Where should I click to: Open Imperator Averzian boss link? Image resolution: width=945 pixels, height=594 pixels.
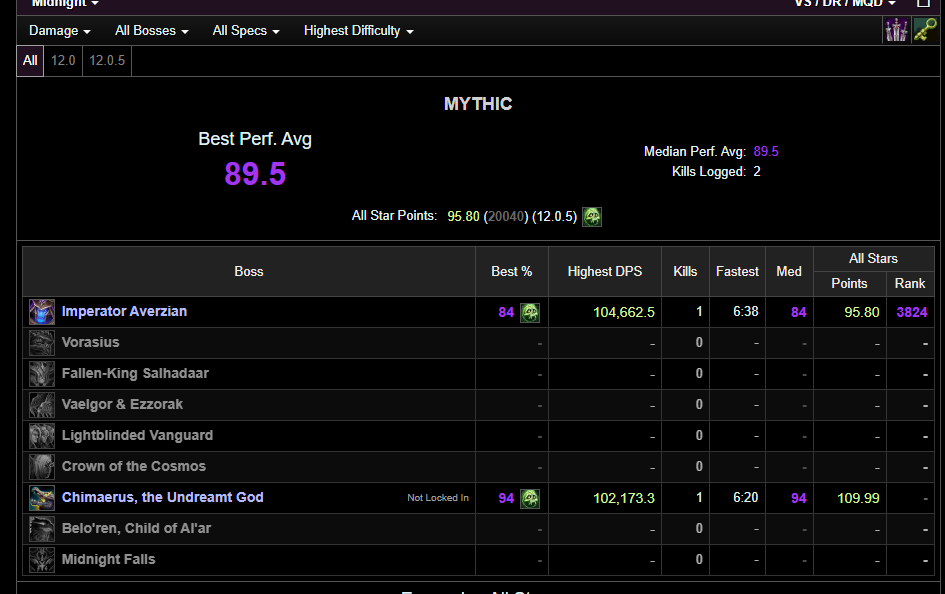point(124,311)
